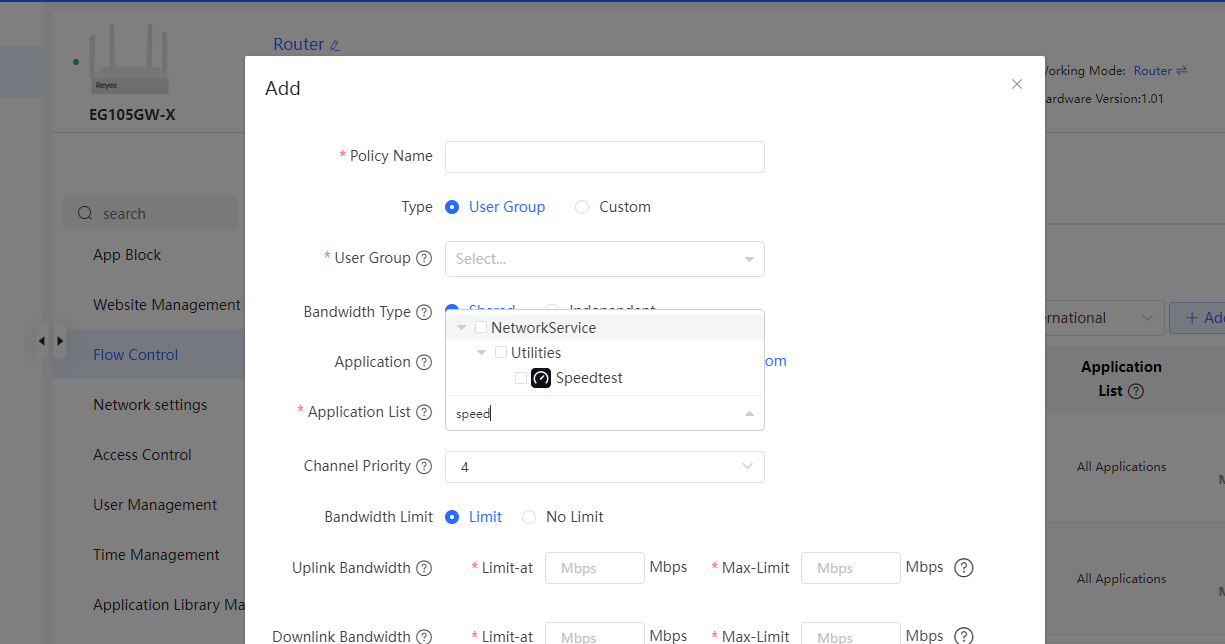Check the NetworkService checkbox
Image resolution: width=1225 pixels, height=644 pixels.
pyautogui.click(x=481, y=327)
